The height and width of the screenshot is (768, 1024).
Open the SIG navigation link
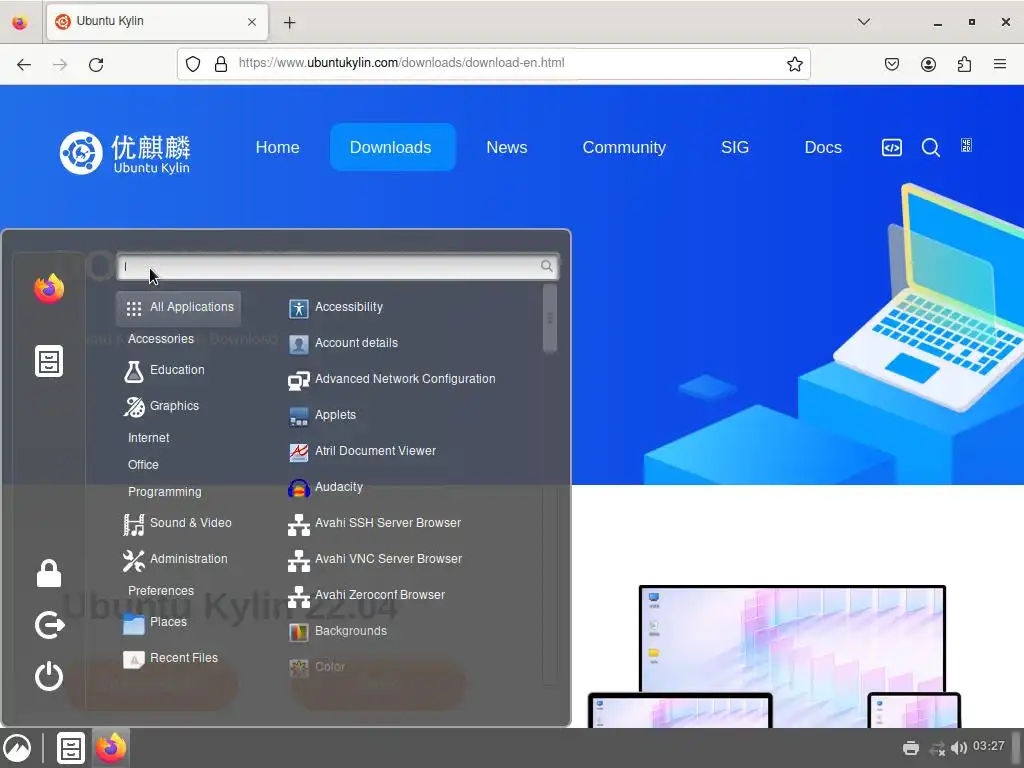click(735, 148)
